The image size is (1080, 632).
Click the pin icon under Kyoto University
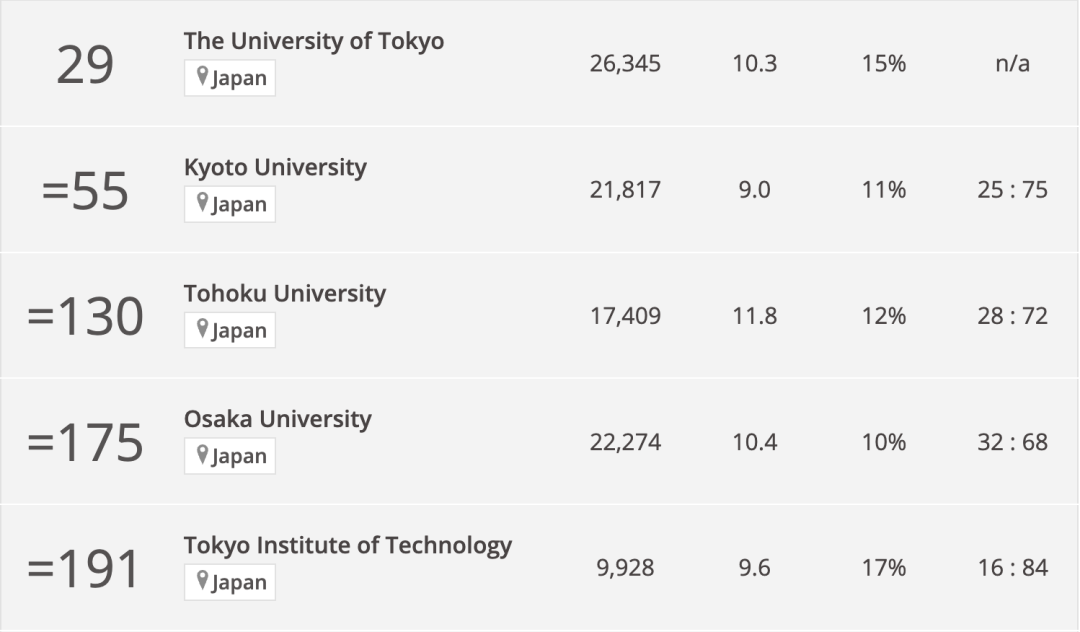coord(202,203)
